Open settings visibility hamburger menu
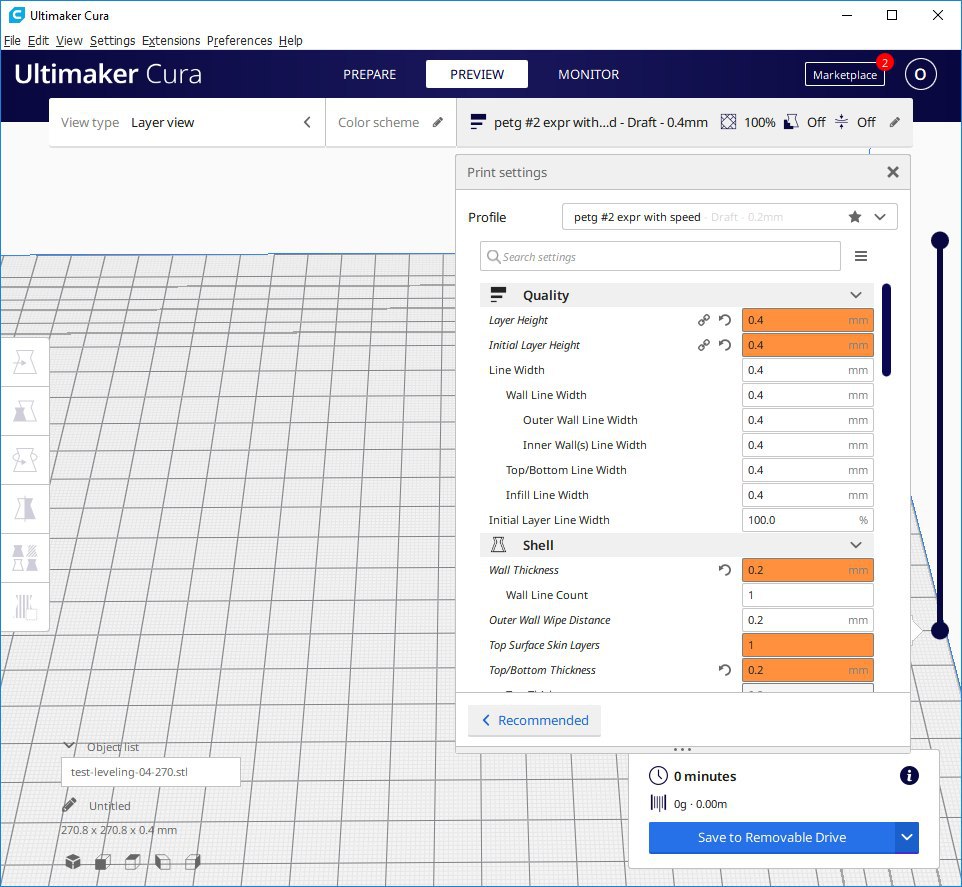Viewport: 962px width, 887px height. [x=861, y=256]
